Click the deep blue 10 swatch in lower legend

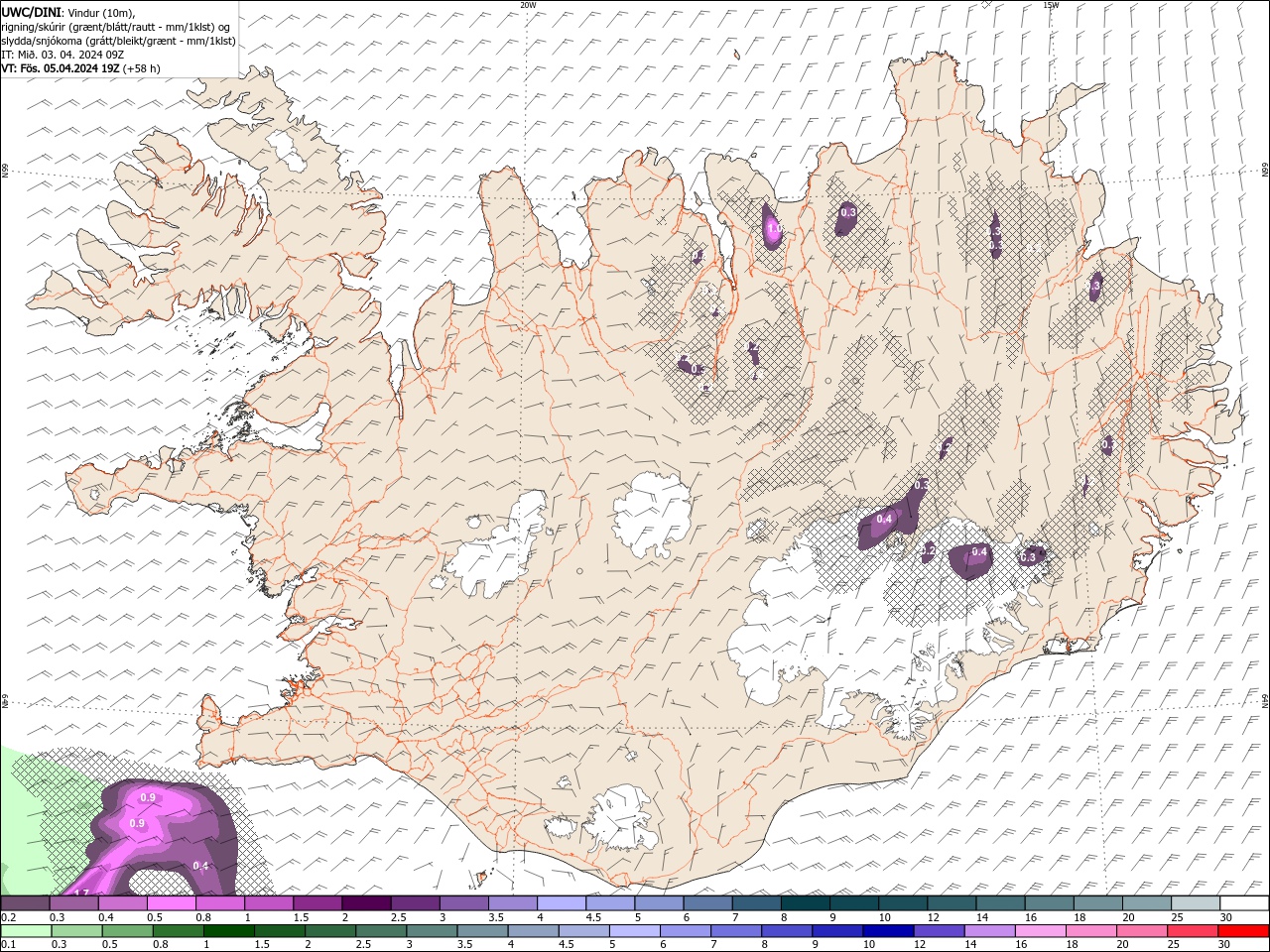pos(886,931)
